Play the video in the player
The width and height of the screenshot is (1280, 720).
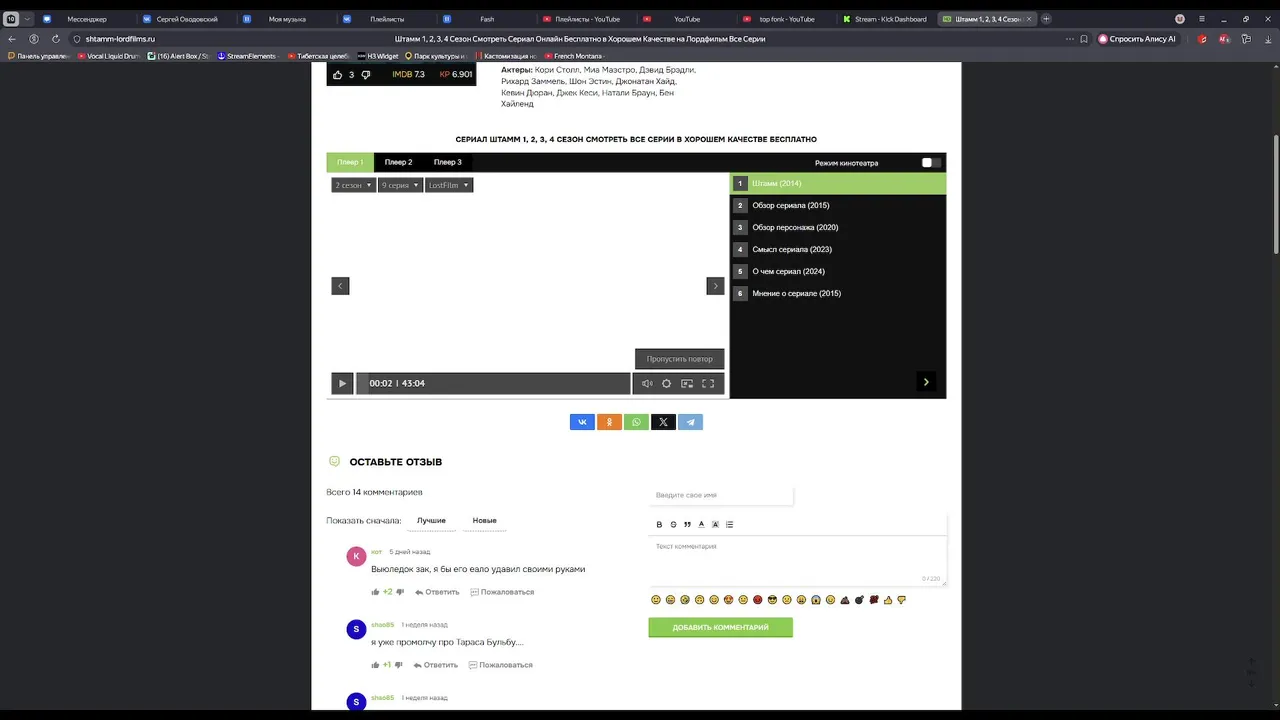342,383
